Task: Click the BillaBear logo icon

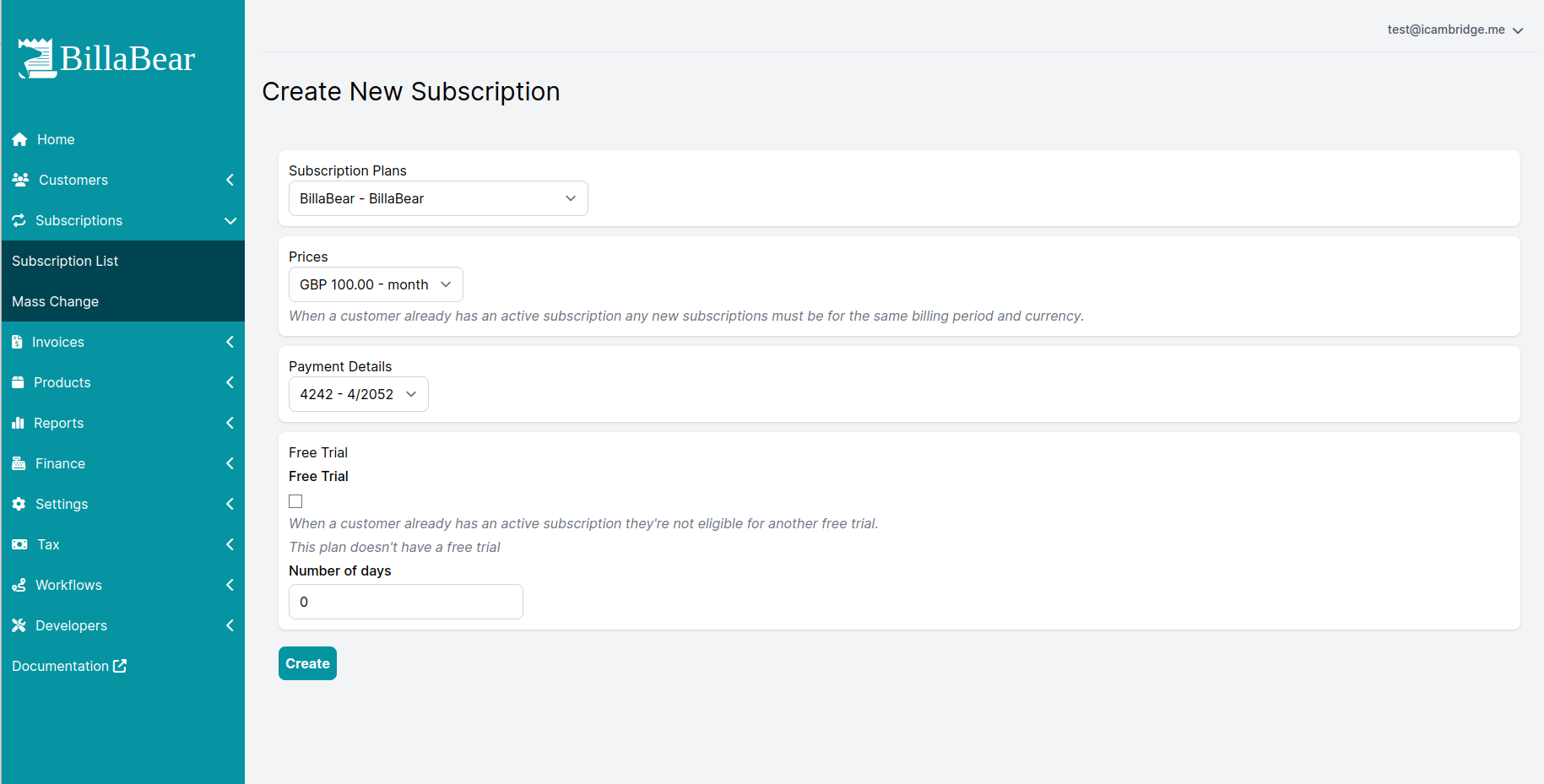Action: click(37, 58)
